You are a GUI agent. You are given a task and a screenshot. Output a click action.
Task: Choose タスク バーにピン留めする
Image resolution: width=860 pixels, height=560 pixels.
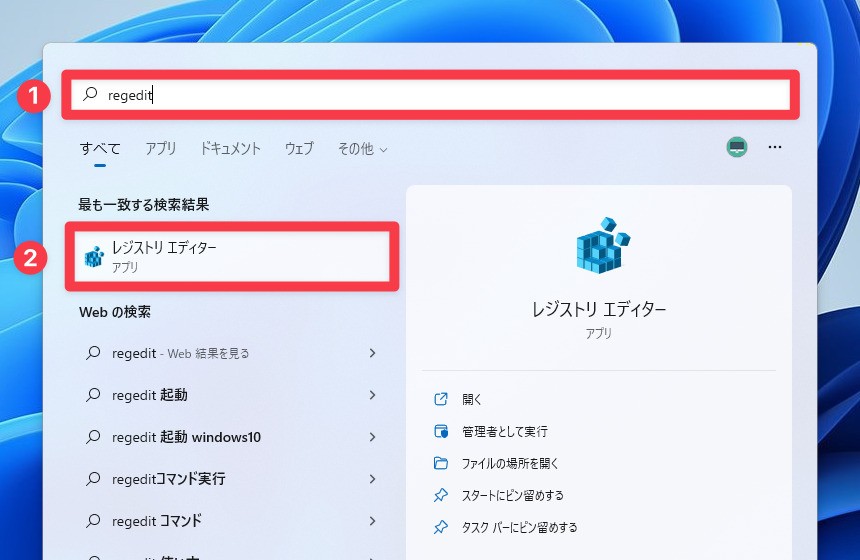pyautogui.click(x=519, y=527)
